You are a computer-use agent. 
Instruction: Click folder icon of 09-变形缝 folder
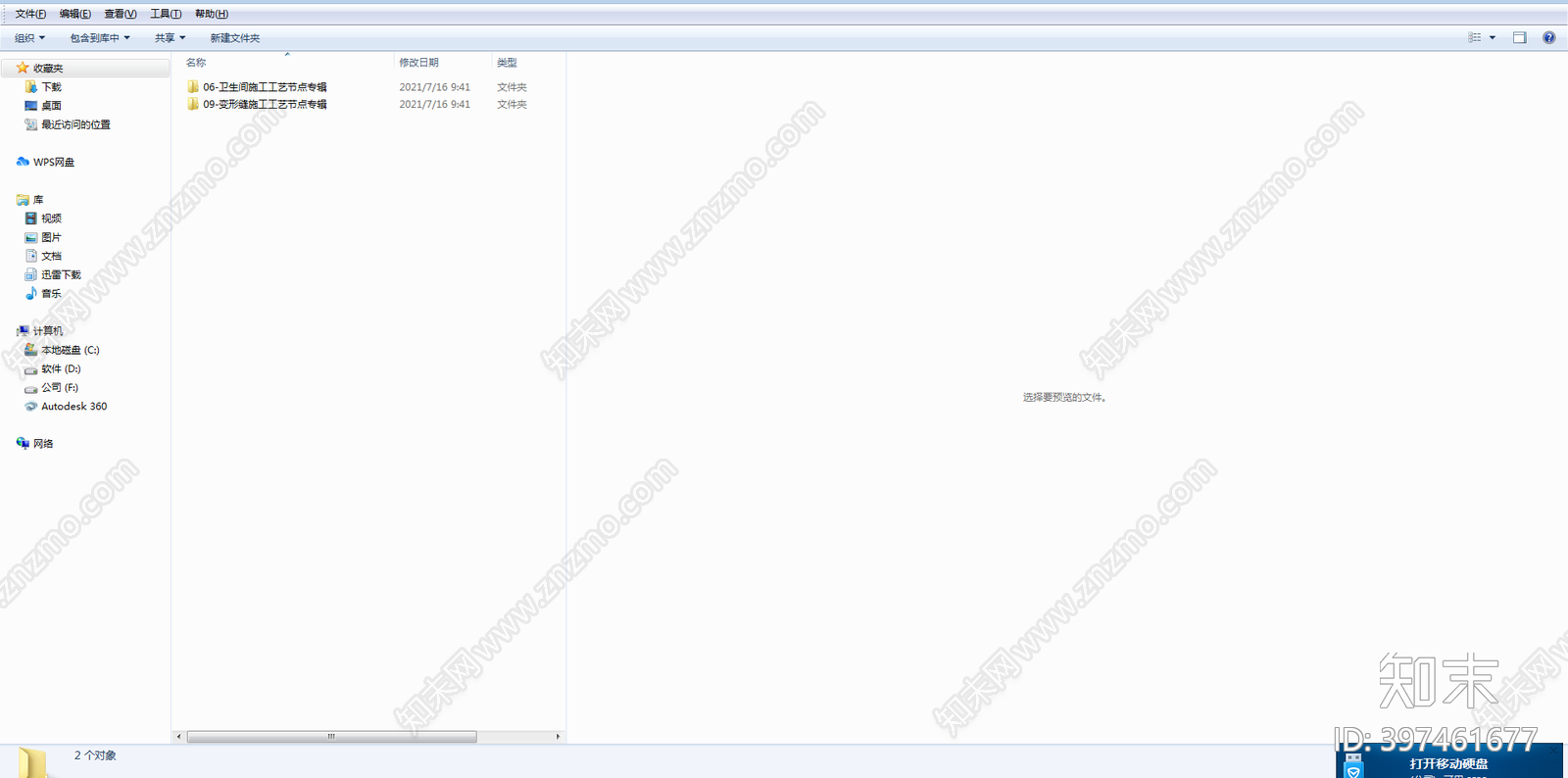click(193, 104)
